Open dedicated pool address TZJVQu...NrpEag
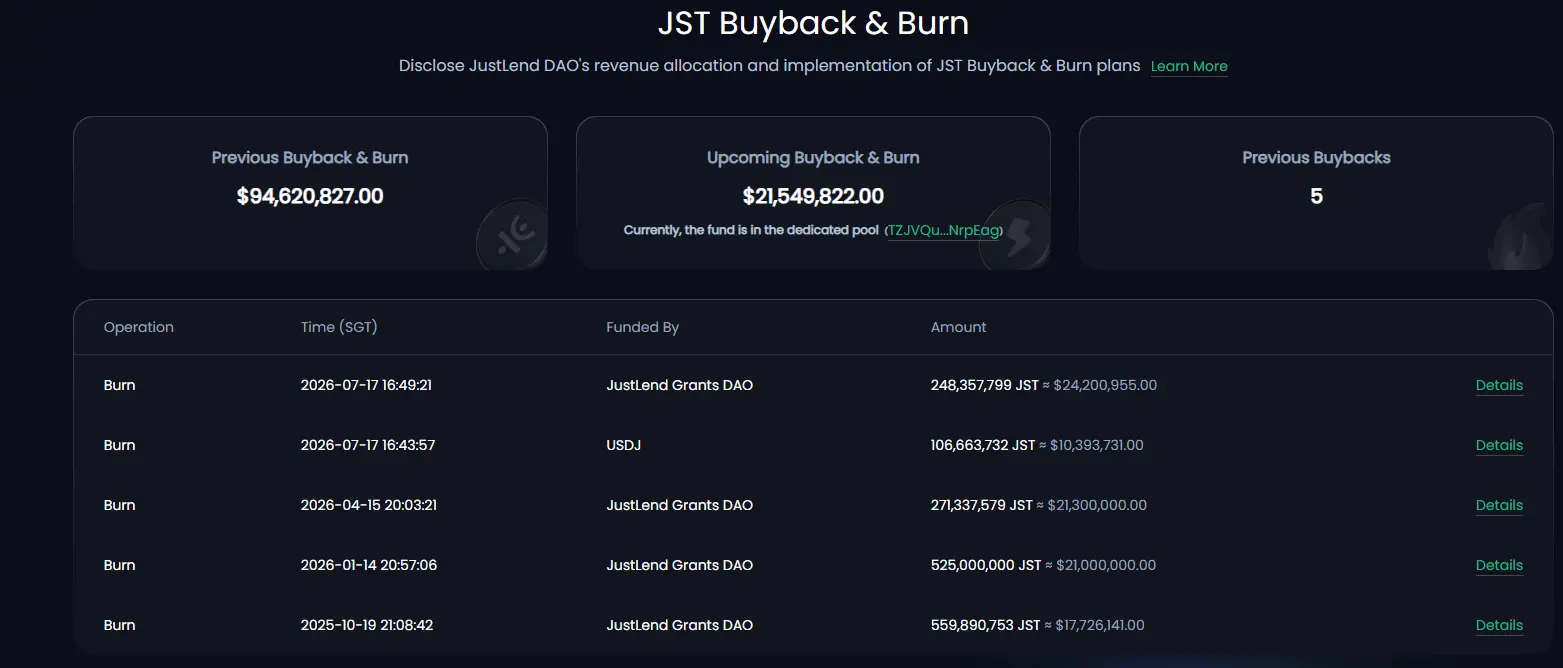 (x=944, y=231)
